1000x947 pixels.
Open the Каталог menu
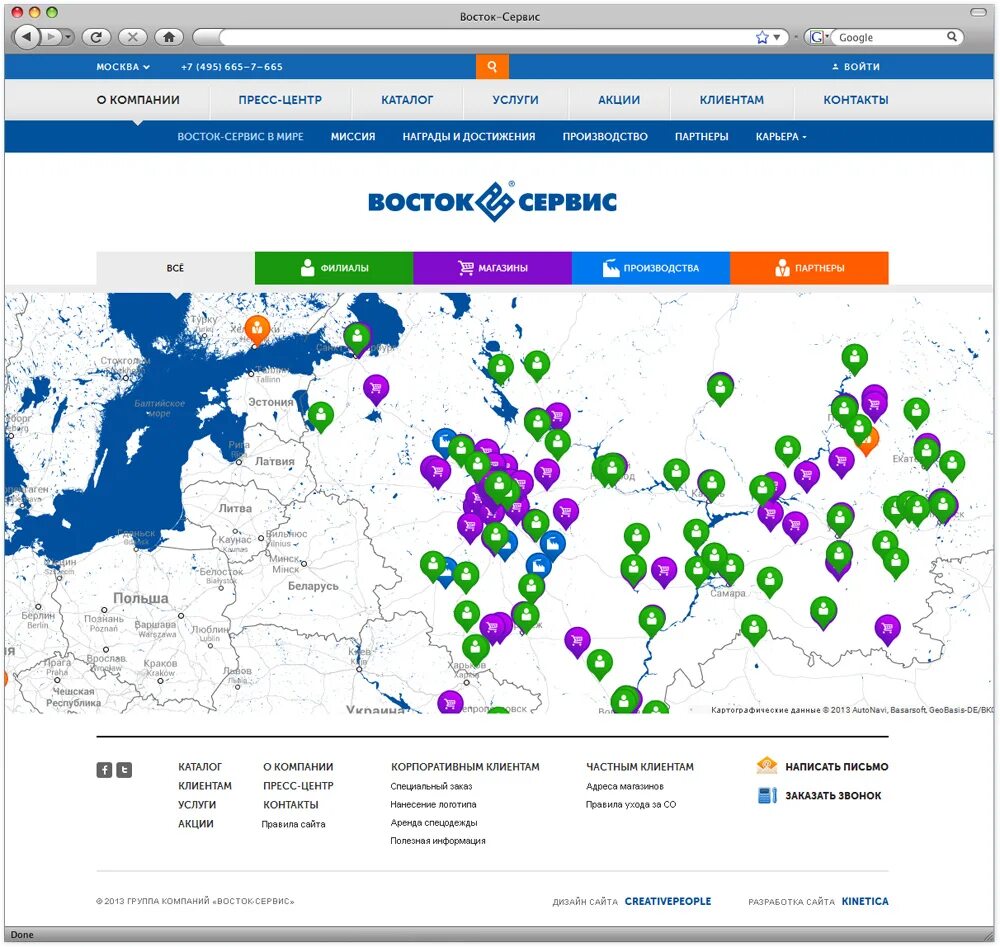point(407,99)
